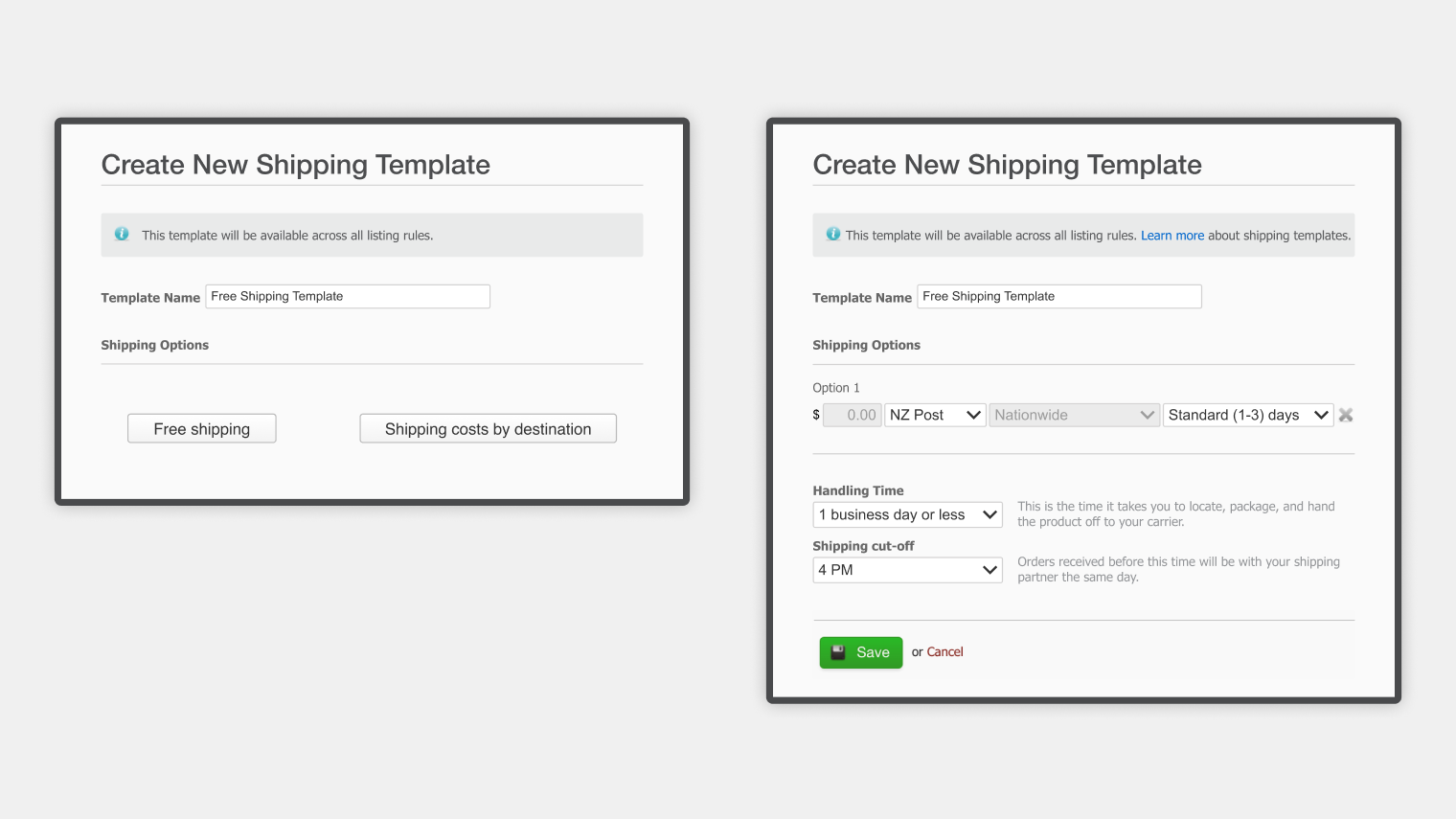This screenshot has height=819, width=1456.
Task: Click the chevron on Standard days dropdown
Action: (1321, 415)
